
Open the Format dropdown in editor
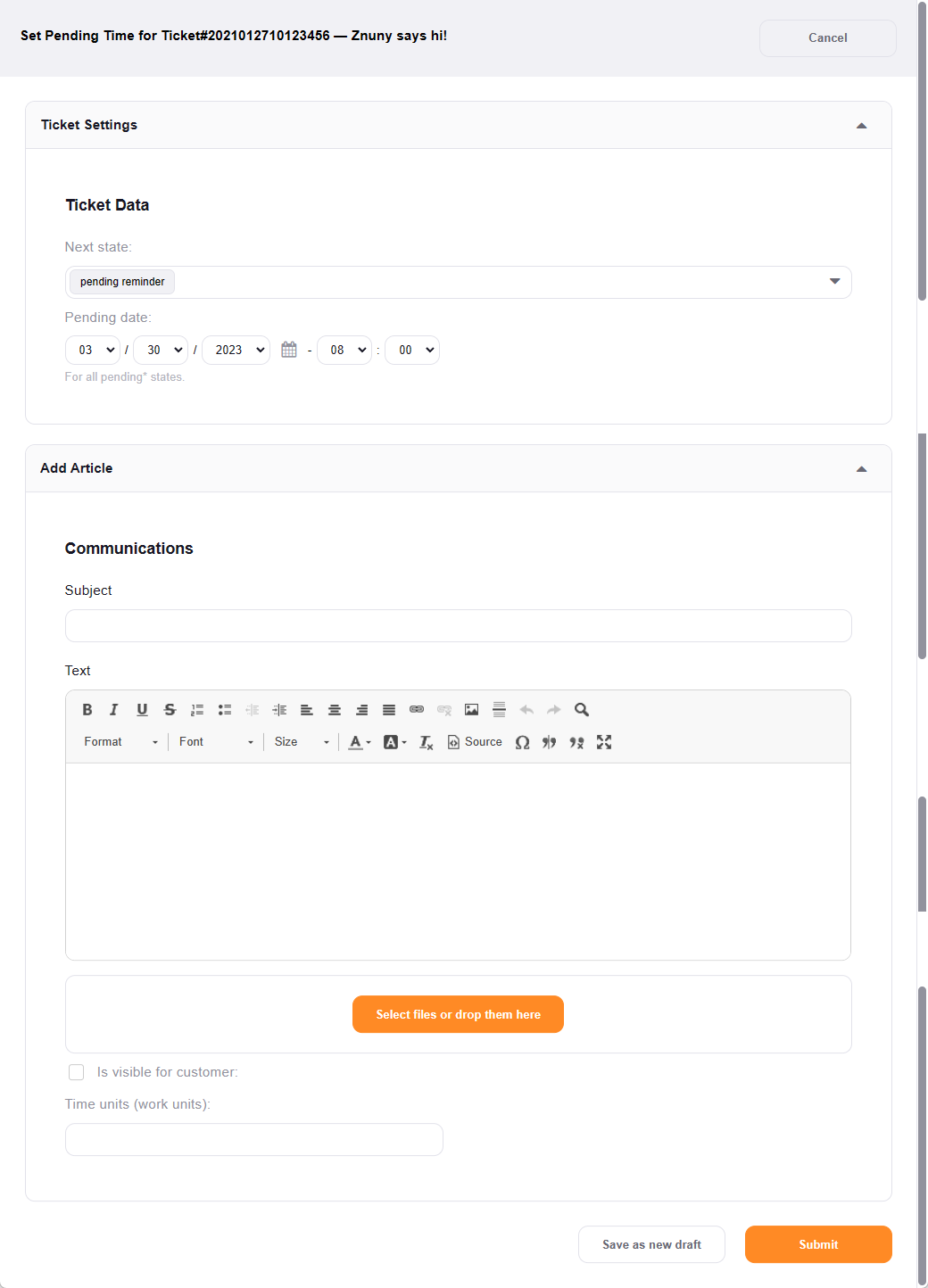(x=120, y=742)
